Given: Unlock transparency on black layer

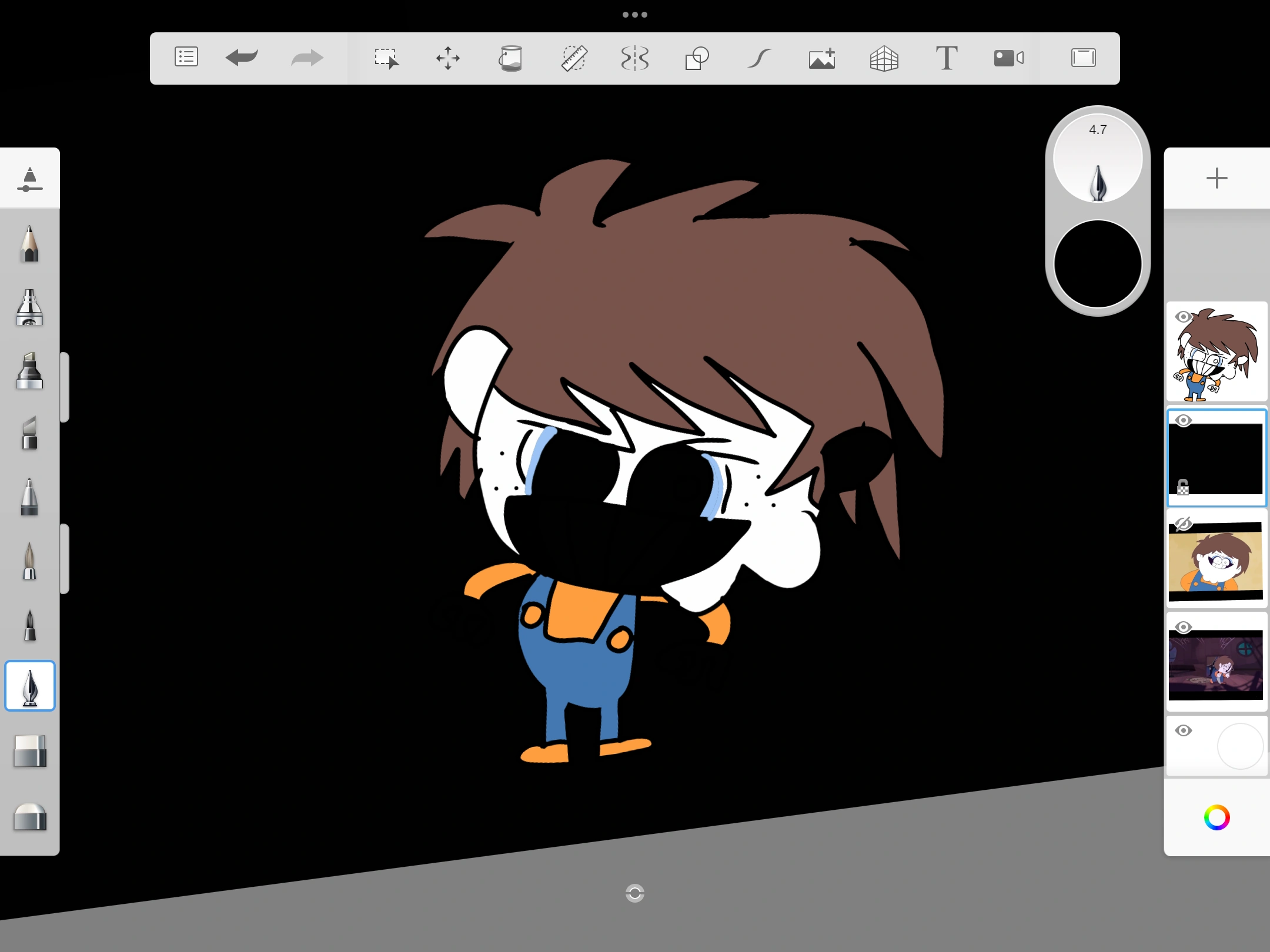Looking at the screenshot, I should click(x=1183, y=487).
